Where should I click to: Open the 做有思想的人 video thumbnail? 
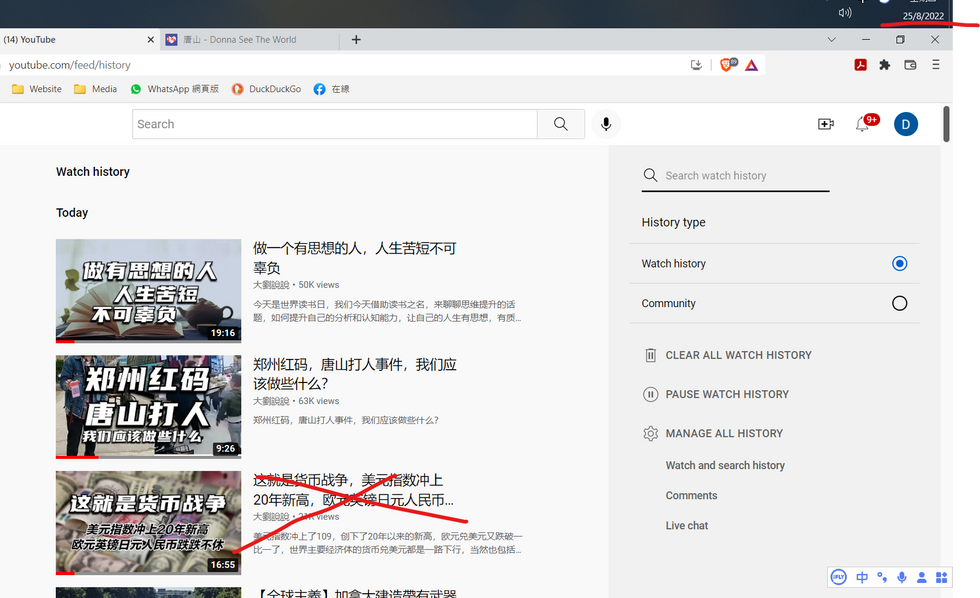pyautogui.click(x=148, y=291)
